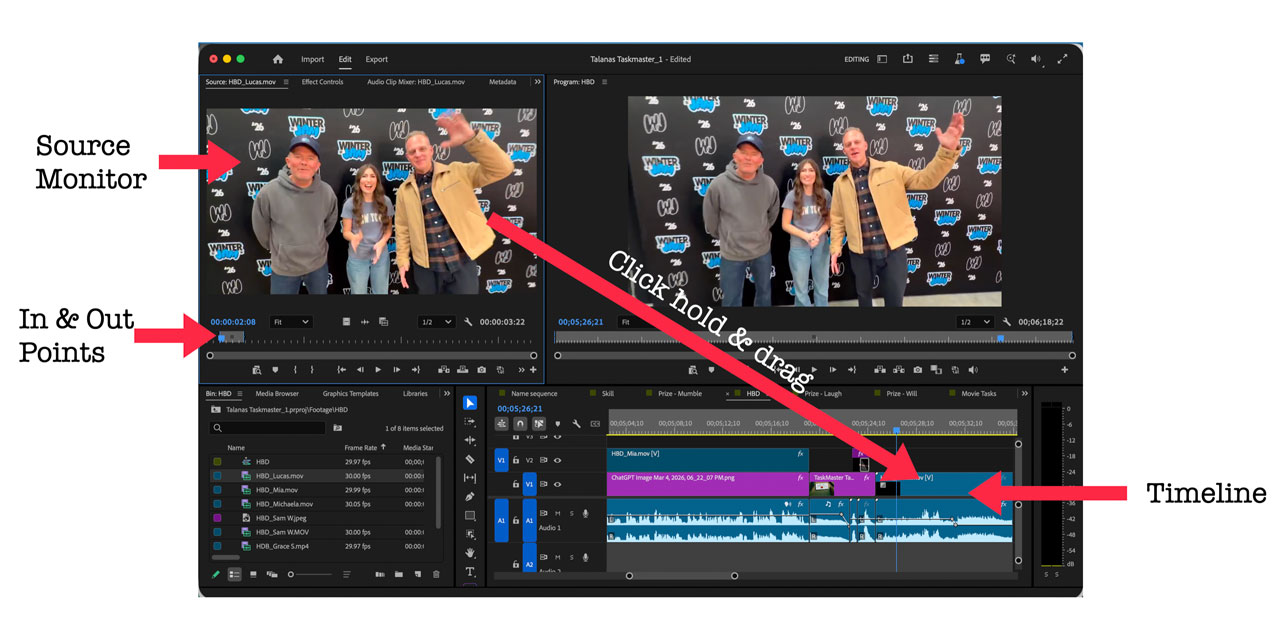Click the Home icon in top bar
This screenshot has height=623, width=1280.
tap(278, 59)
